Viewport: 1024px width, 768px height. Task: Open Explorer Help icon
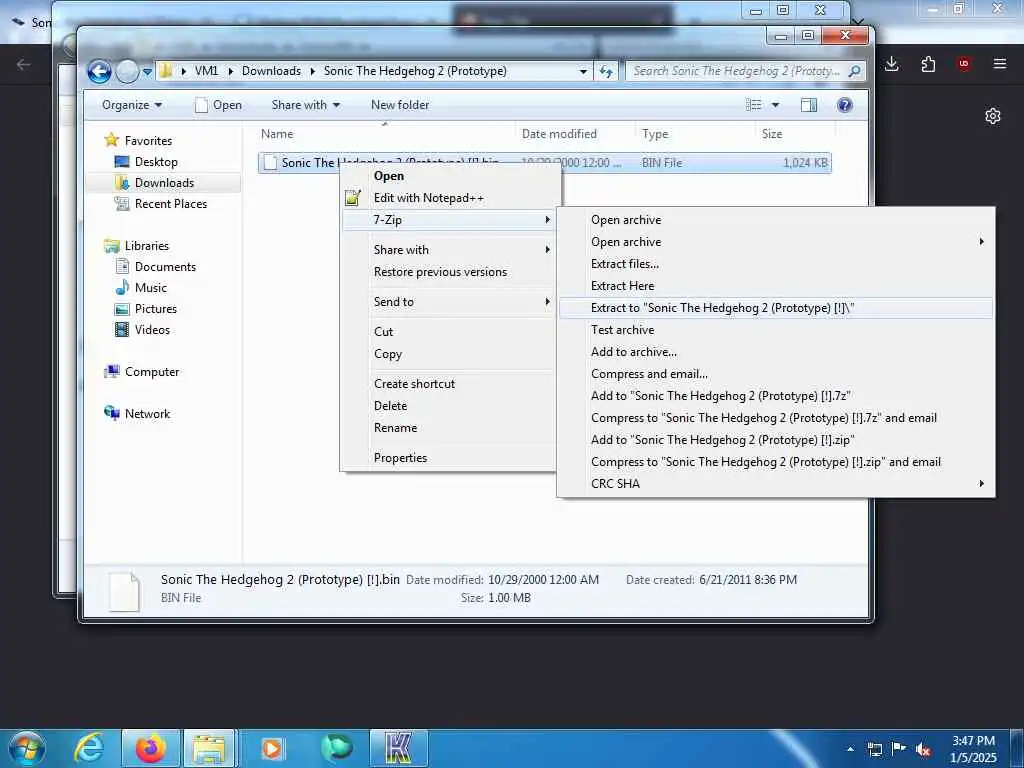(844, 105)
